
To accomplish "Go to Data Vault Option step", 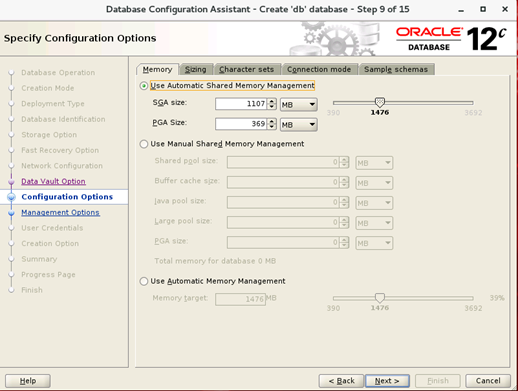I will [53, 181].
